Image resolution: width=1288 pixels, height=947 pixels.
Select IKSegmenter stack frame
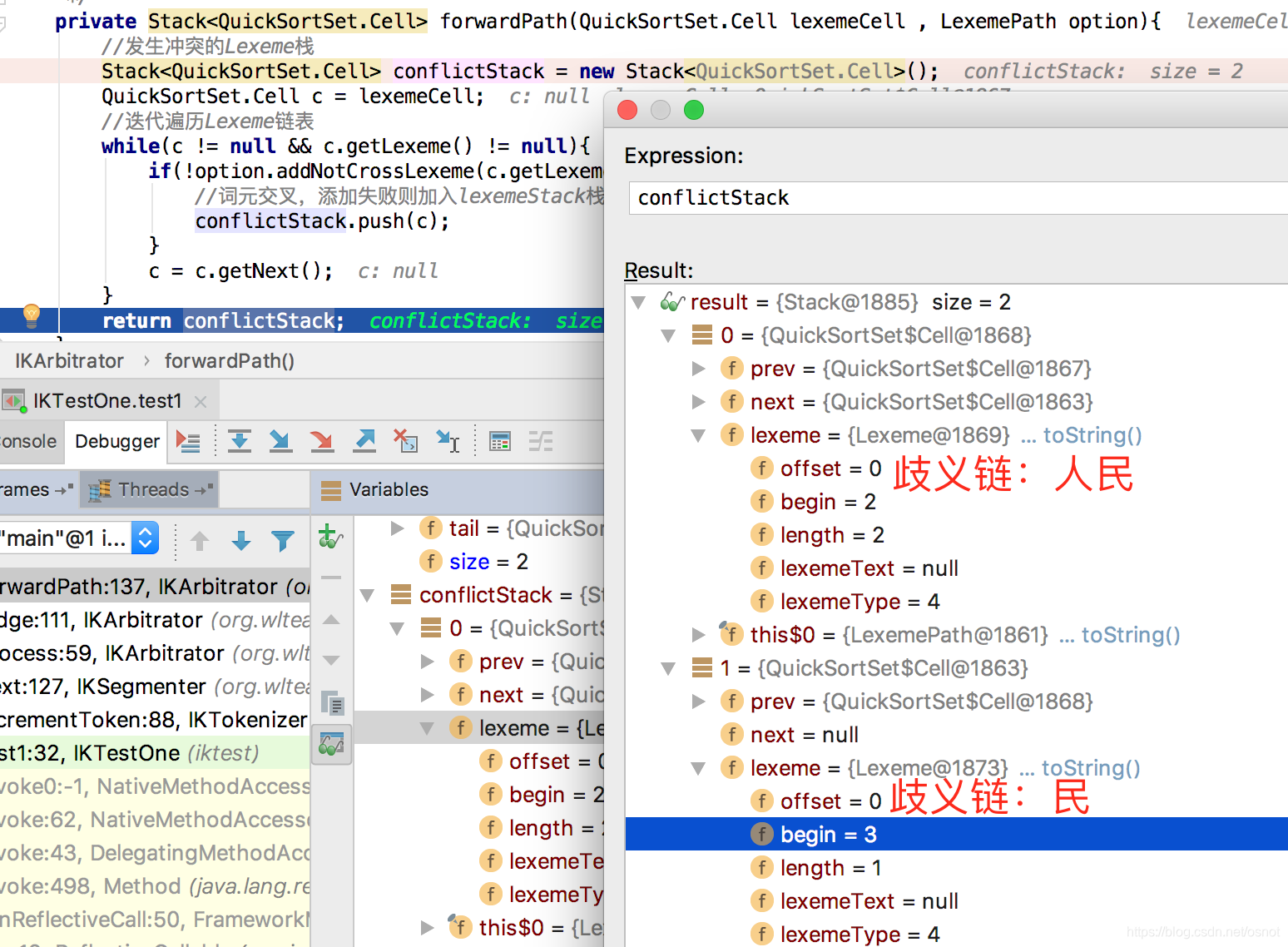(155, 687)
